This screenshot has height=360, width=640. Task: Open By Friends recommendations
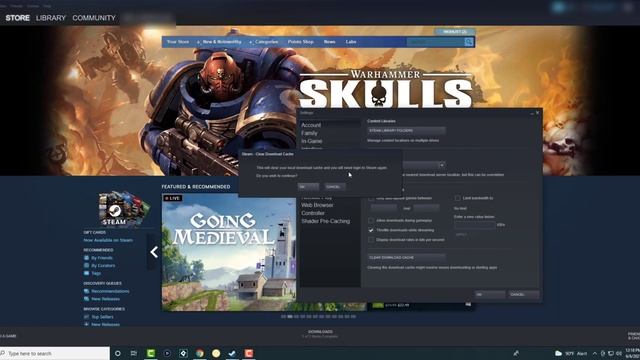(102, 258)
